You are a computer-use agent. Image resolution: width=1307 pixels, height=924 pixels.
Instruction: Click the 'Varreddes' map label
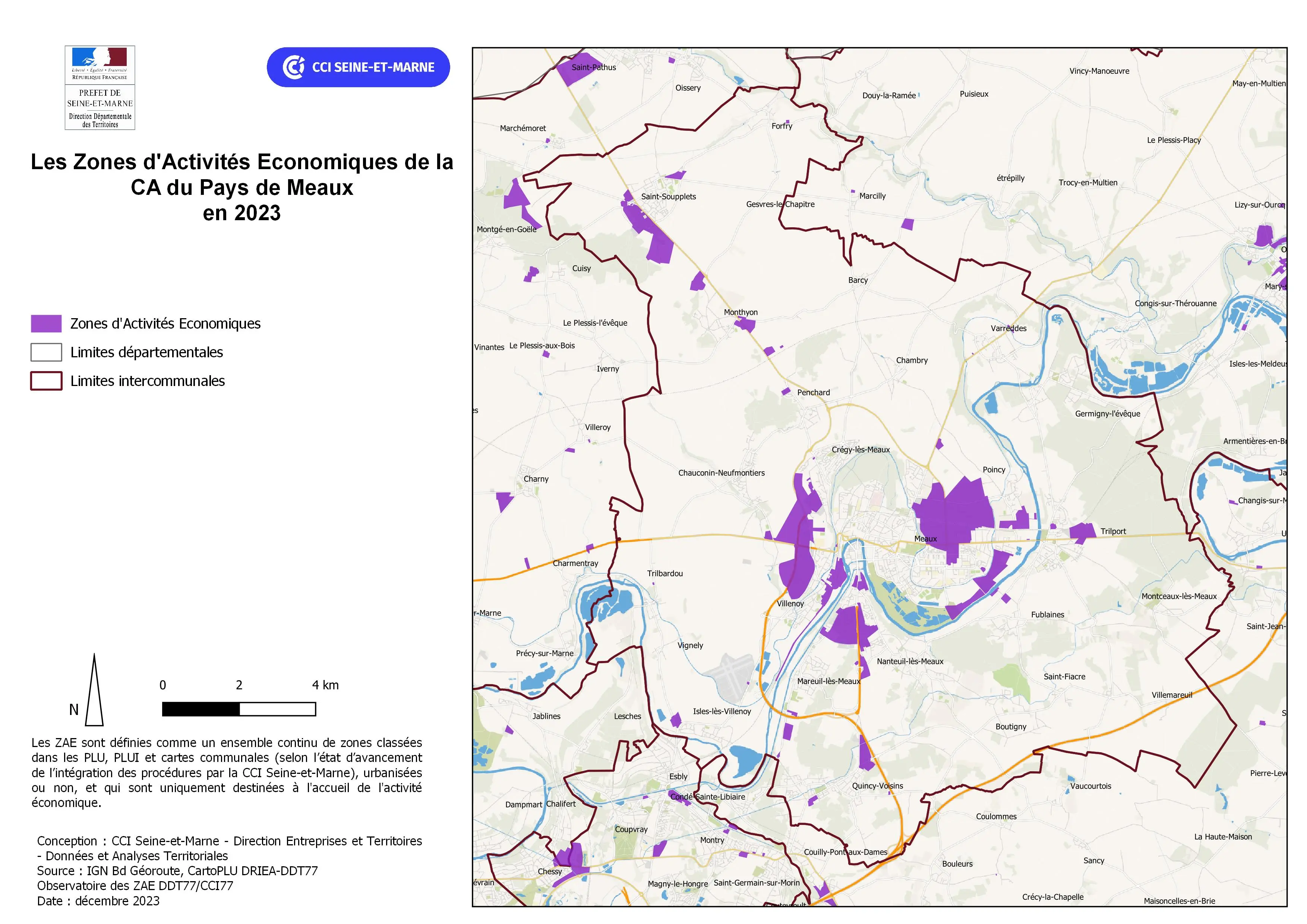[1009, 328]
